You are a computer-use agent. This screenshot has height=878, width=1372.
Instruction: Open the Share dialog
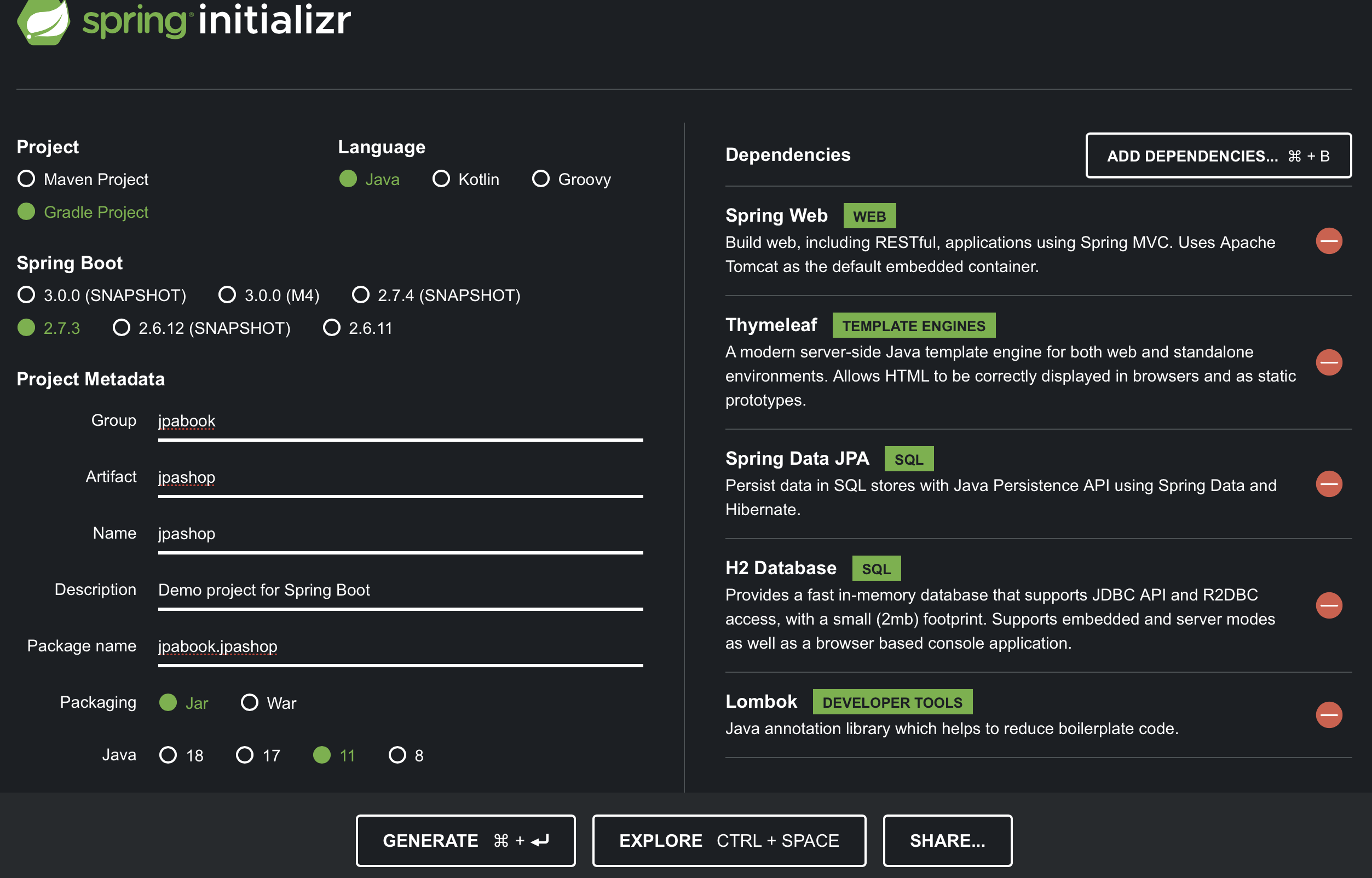(x=947, y=840)
